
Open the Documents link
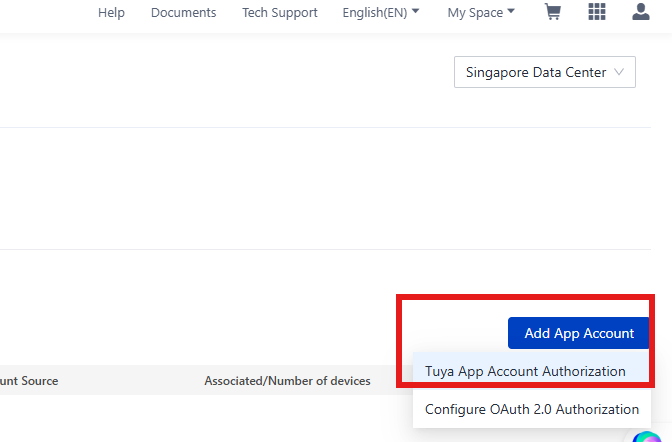pos(183,12)
